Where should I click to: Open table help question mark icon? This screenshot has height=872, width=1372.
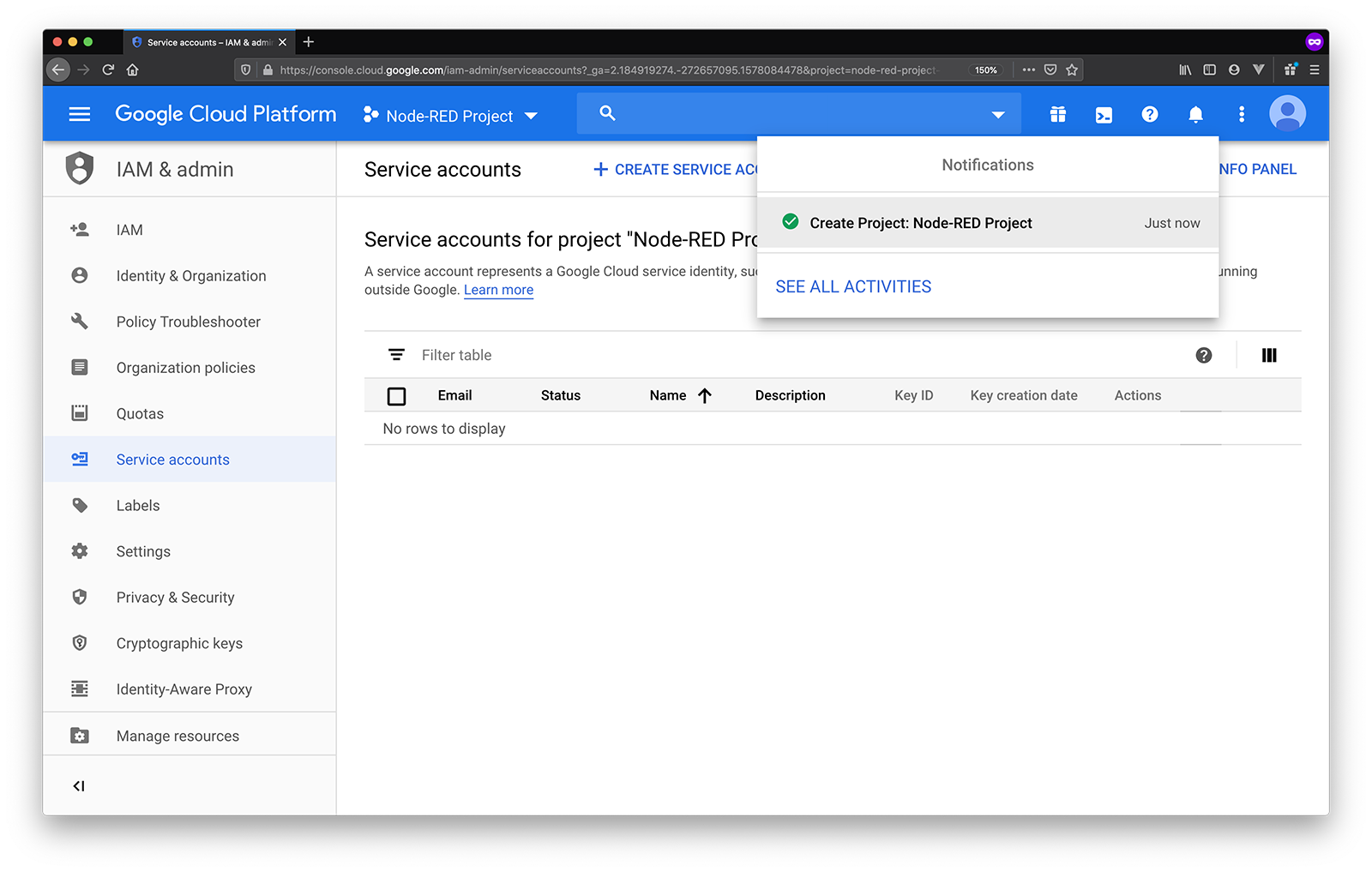1204,355
